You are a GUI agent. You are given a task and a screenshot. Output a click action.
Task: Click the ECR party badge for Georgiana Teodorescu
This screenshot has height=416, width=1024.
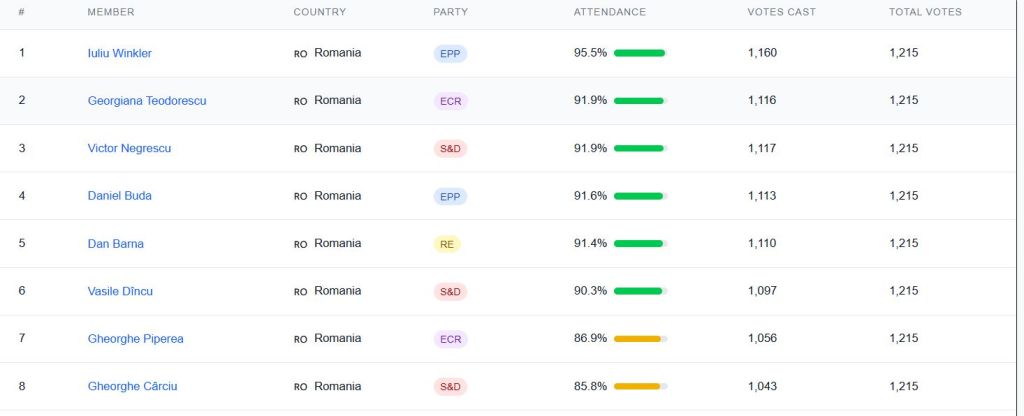tap(450, 101)
